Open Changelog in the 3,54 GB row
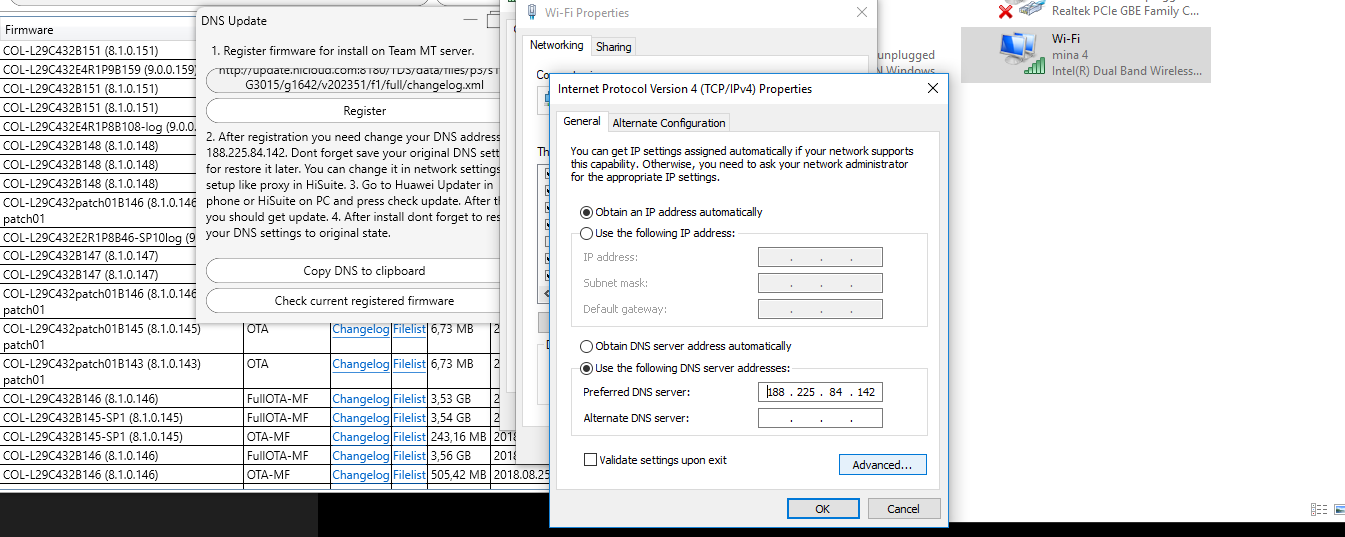Image resolution: width=1345 pixels, height=537 pixels. [361, 418]
